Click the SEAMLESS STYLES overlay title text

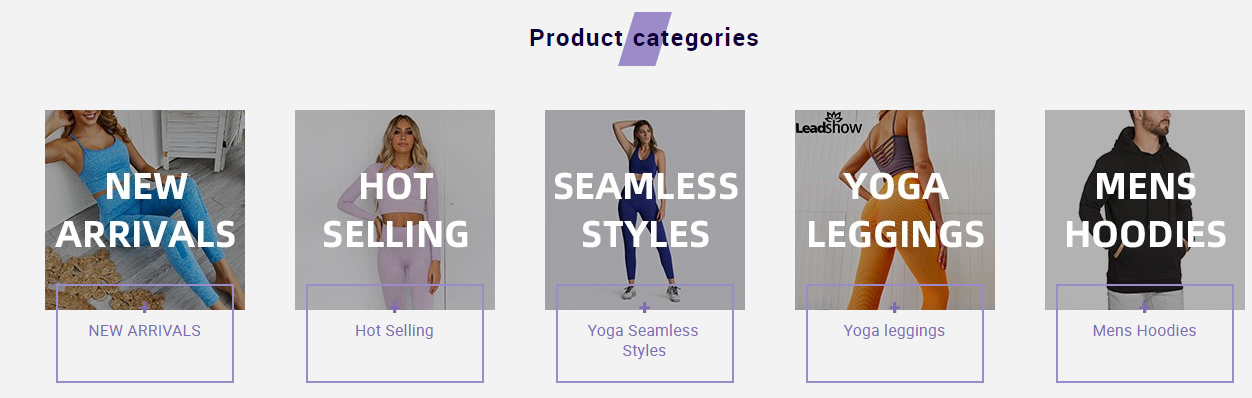(x=646, y=210)
